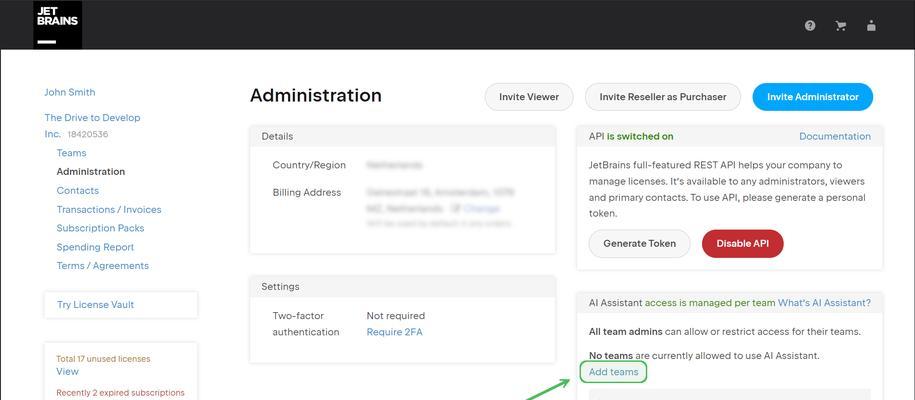This screenshot has width=915, height=400.
Task: Open Spending Report page
Action: pyautogui.click(x=95, y=247)
